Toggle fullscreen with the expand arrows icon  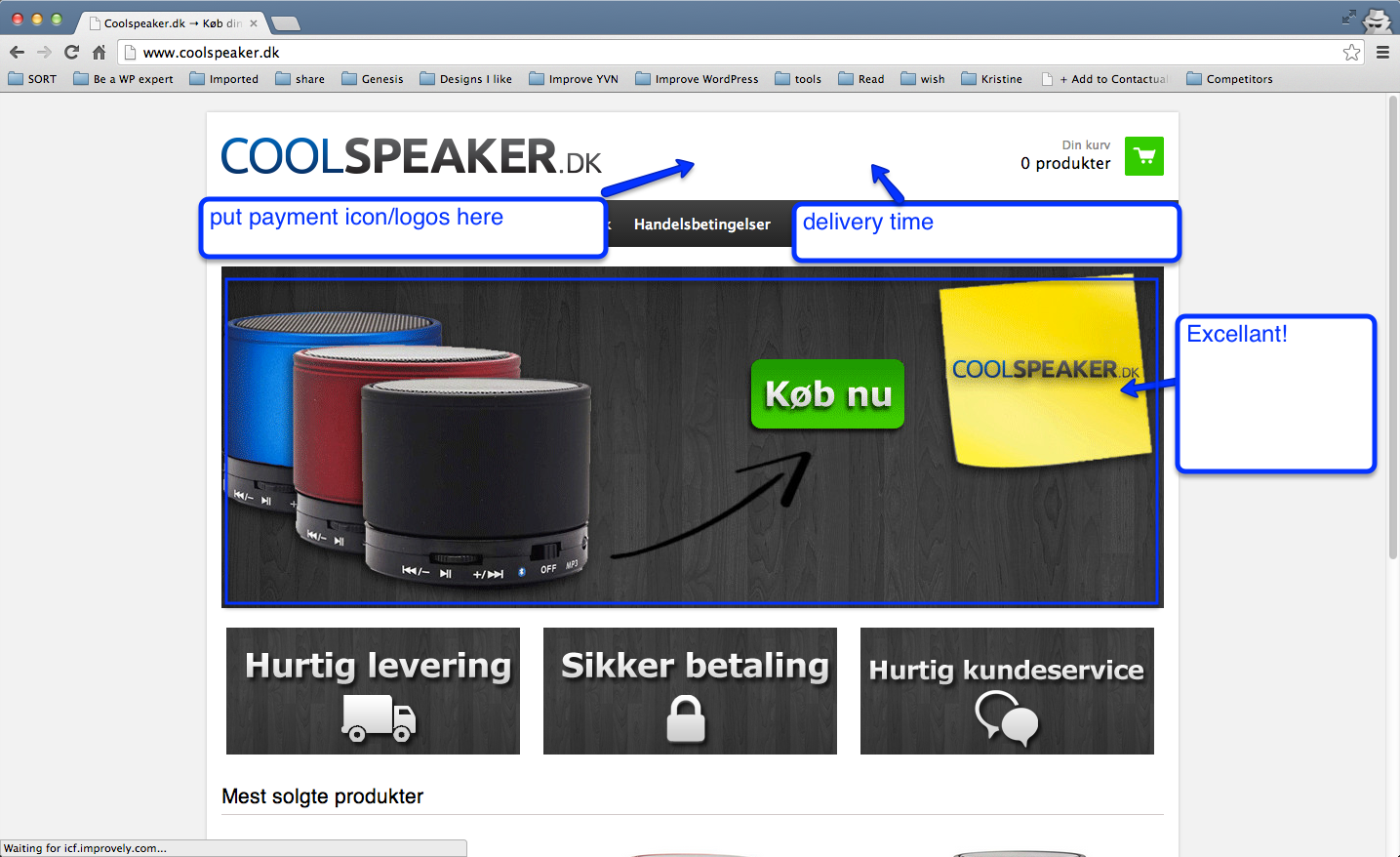pos(1348,17)
